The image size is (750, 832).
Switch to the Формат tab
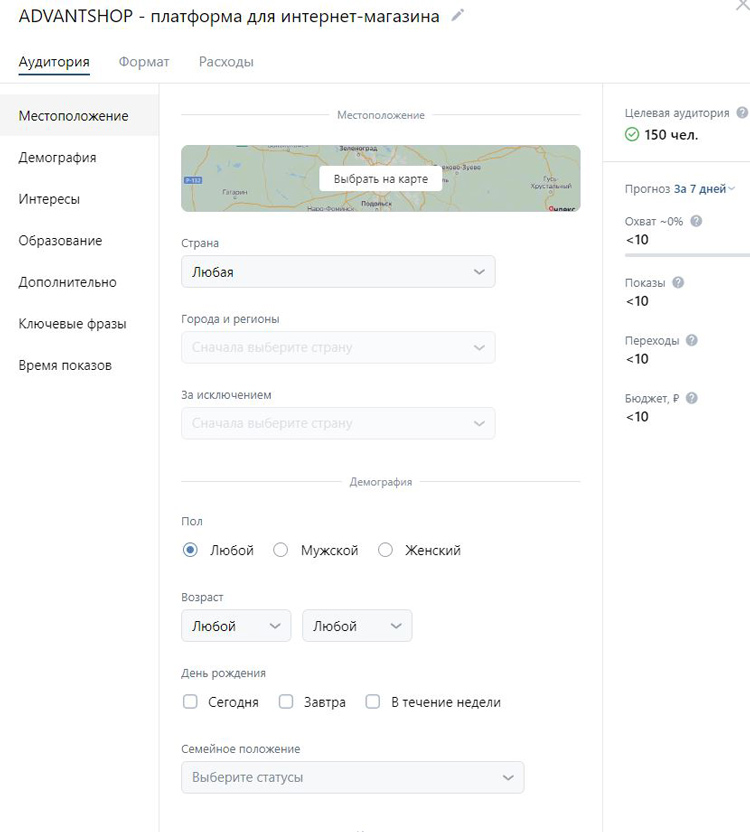pos(144,62)
